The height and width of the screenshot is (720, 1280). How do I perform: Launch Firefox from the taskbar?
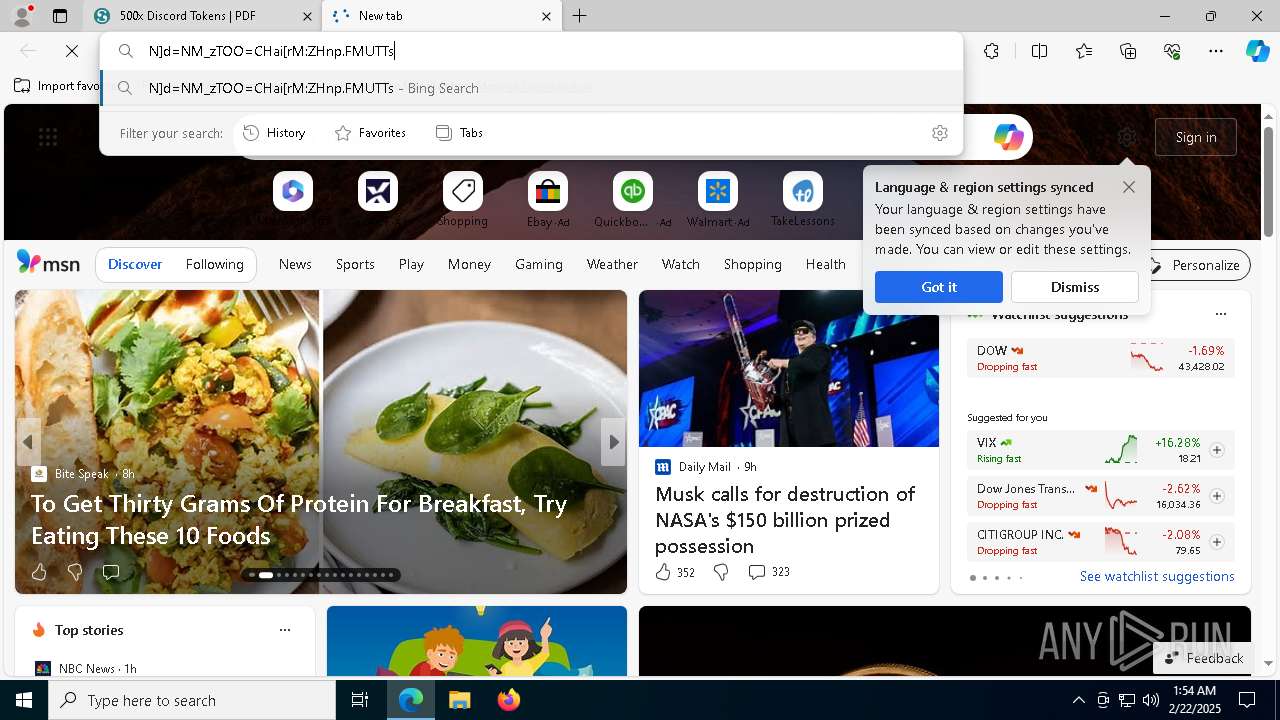508,700
